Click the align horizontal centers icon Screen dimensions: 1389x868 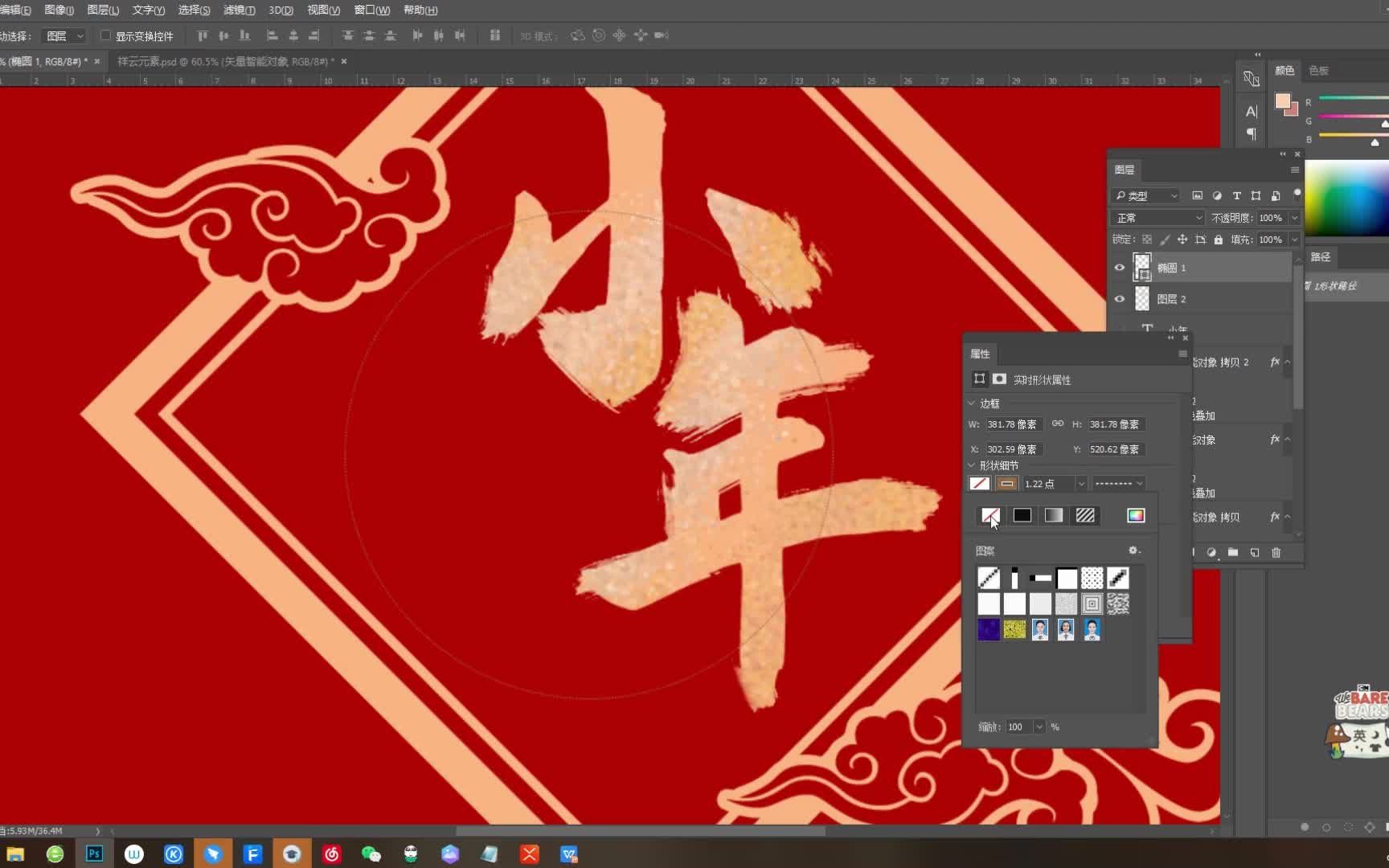pos(293,35)
